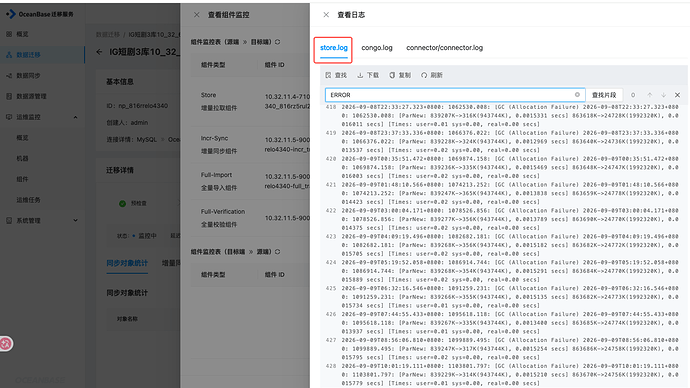
Task: Close the log search bar
Action: click(x=677, y=95)
